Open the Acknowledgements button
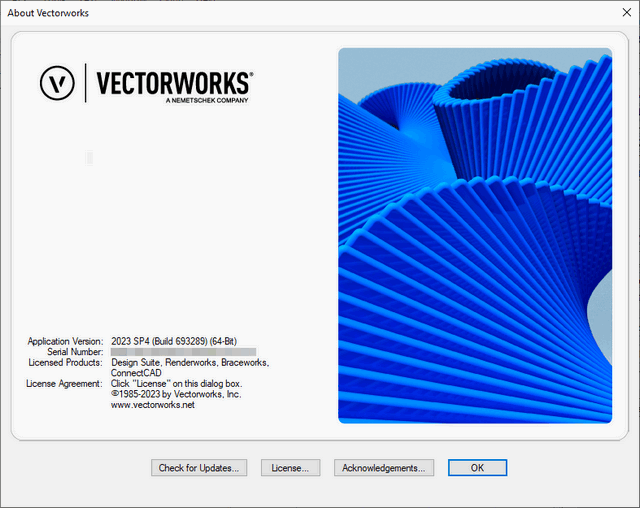This screenshot has width=640, height=508. [x=383, y=467]
